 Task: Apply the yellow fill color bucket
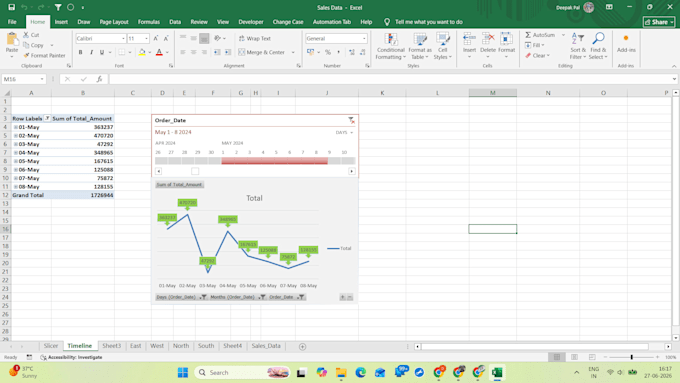[142, 52]
